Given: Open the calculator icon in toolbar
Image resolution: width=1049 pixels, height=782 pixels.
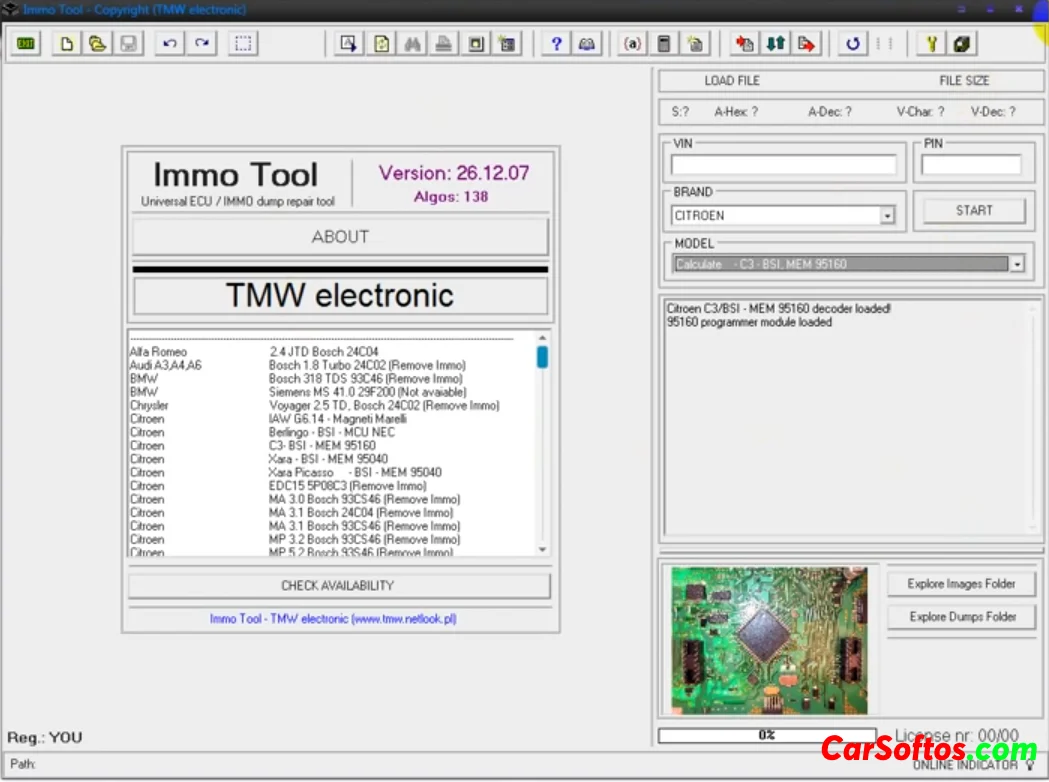Looking at the screenshot, I should tap(663, 44).
